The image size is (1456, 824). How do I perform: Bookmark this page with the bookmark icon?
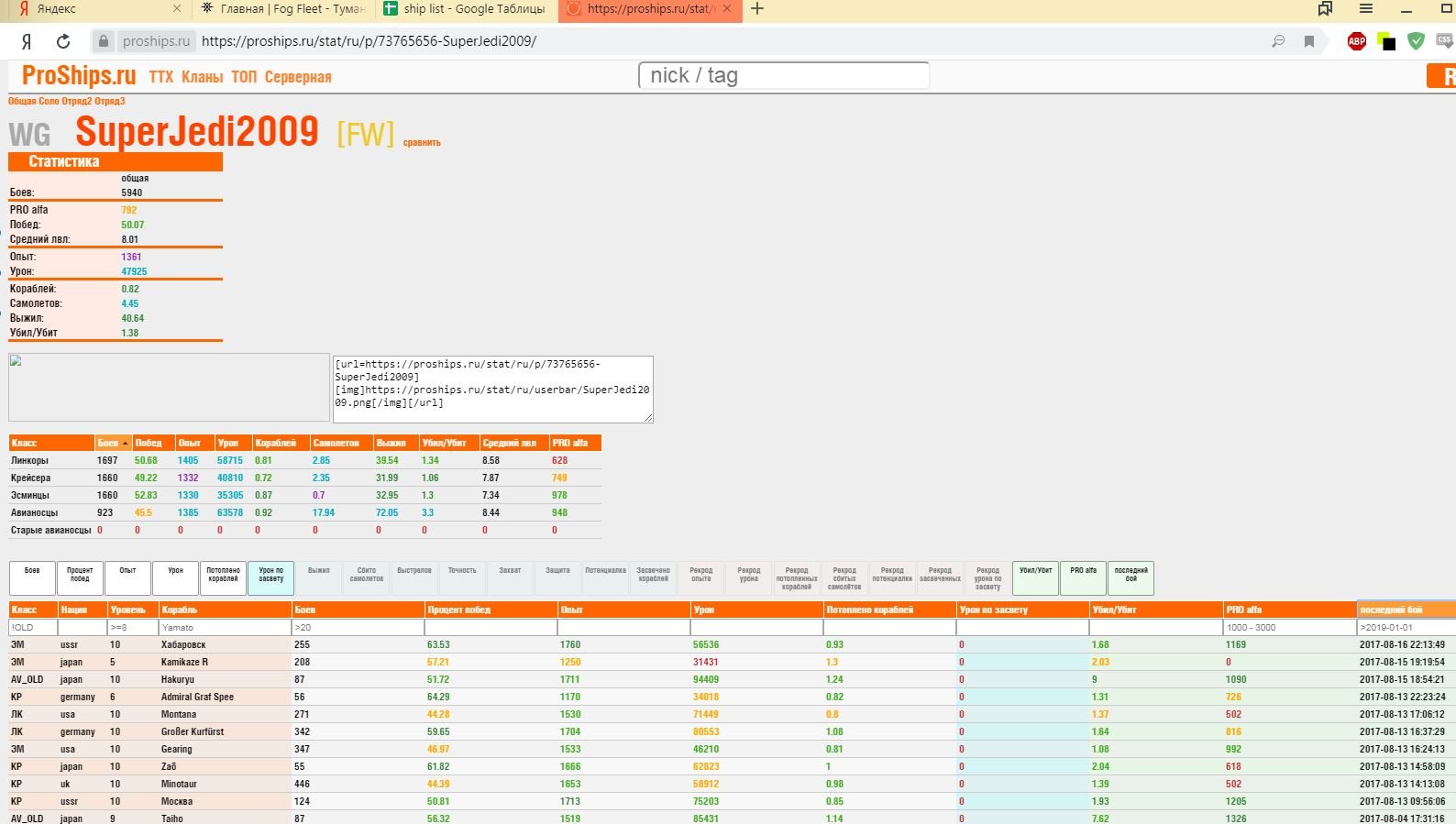point(1309,41)
